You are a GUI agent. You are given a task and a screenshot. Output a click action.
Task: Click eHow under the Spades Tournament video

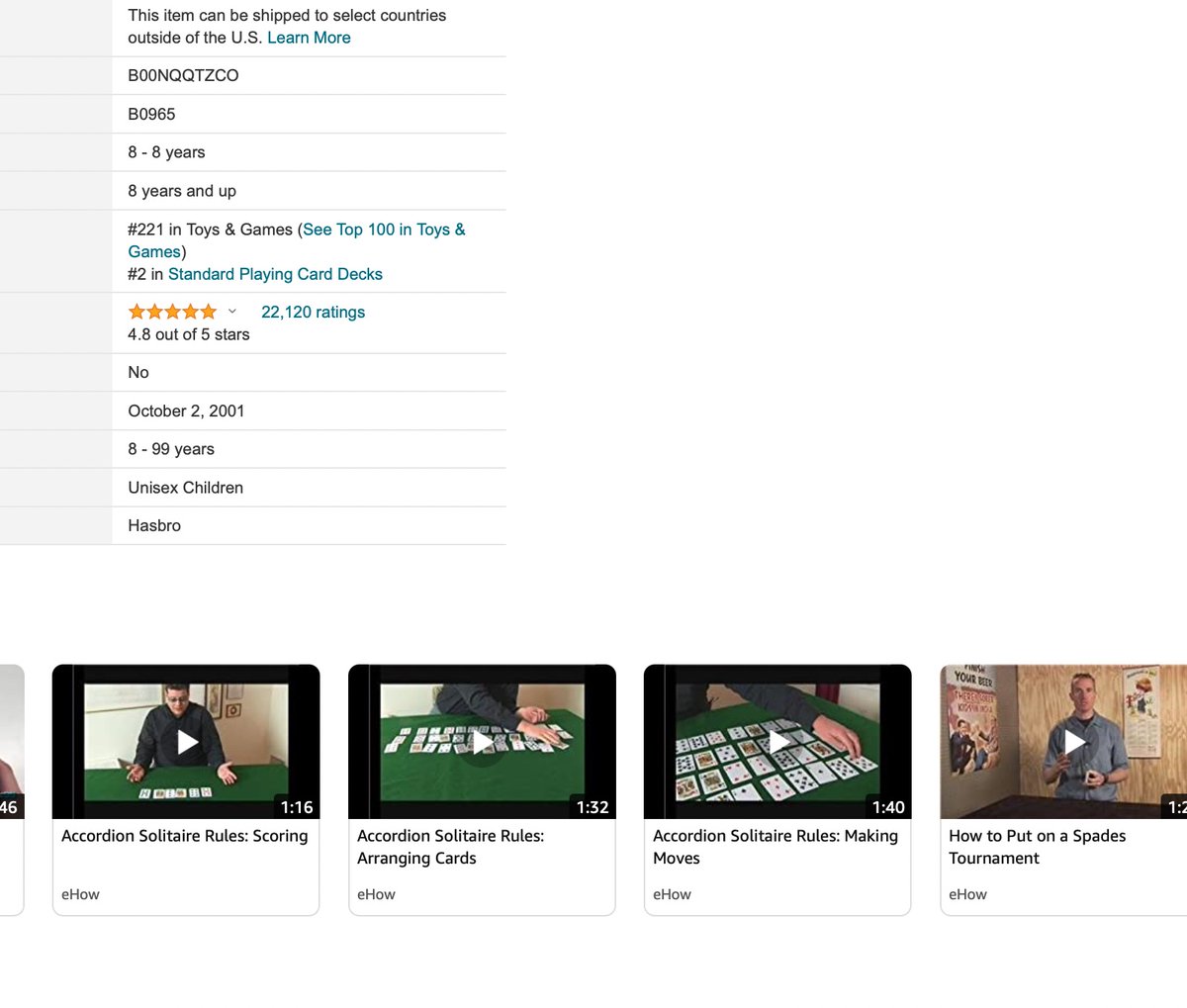(967, 894)
